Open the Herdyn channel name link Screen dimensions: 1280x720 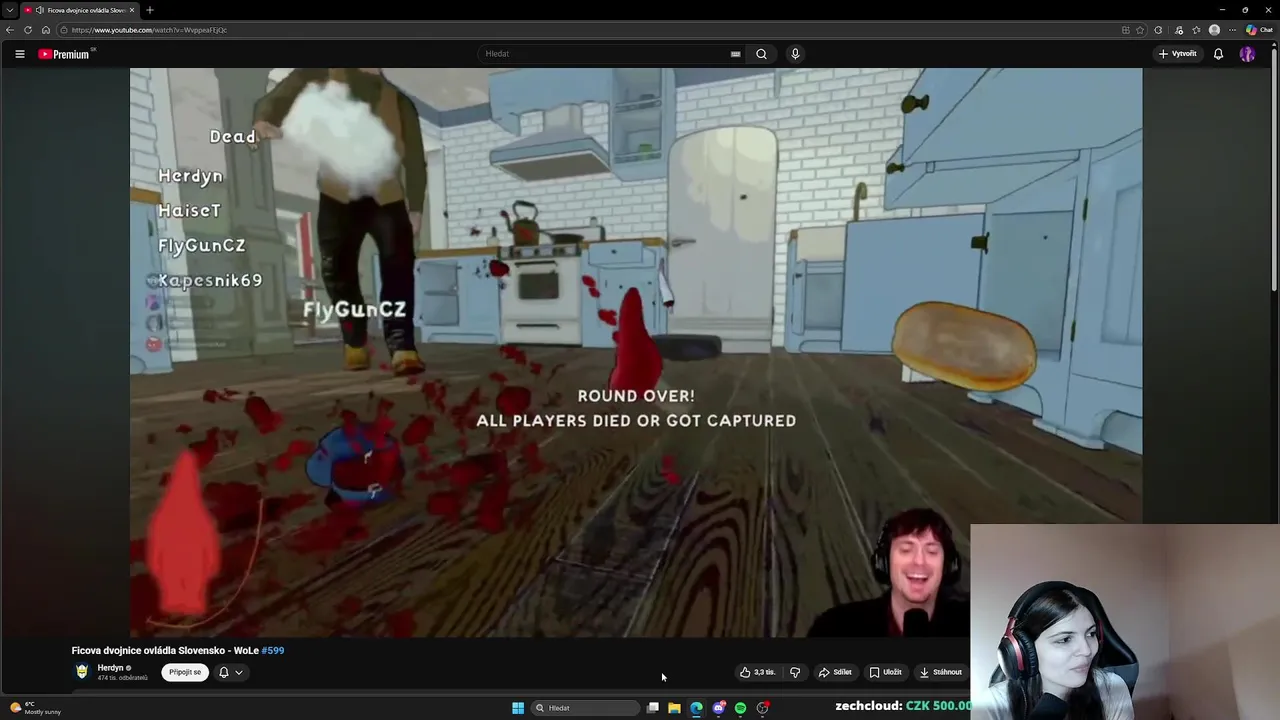coord(111,668)
